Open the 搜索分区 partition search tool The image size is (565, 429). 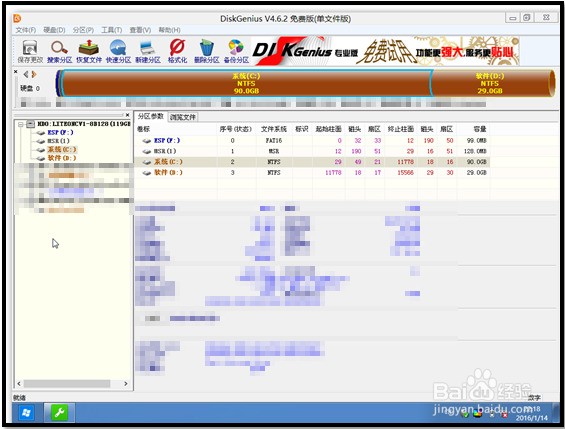pos(59,52)
